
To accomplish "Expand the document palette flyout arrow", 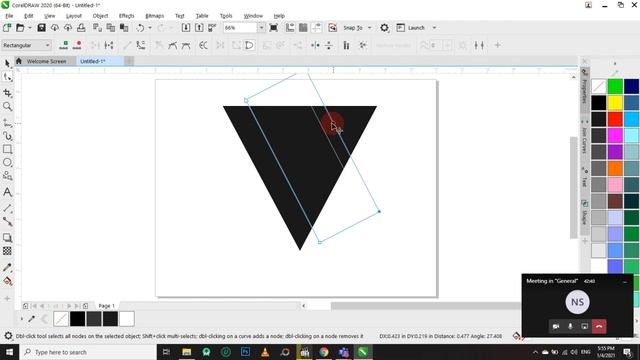I will point(22,319).
